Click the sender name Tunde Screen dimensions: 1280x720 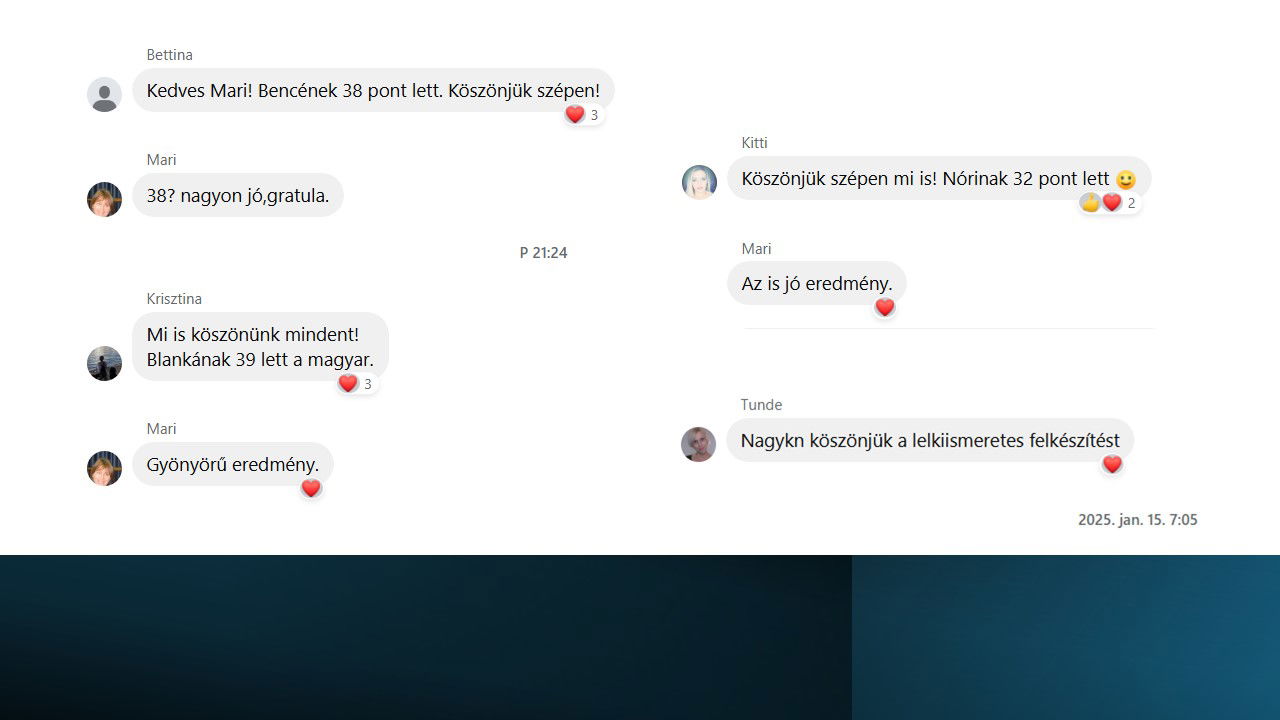(761, 405)
